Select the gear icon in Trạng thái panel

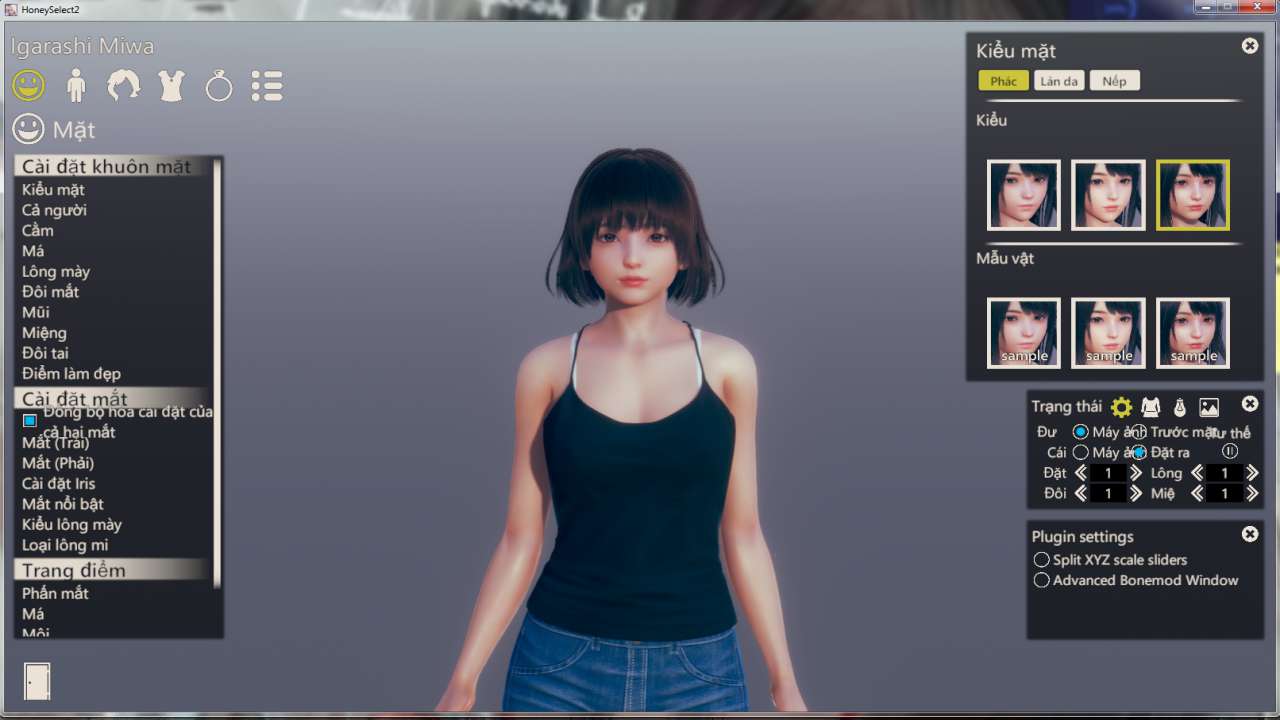point(1121,407)
